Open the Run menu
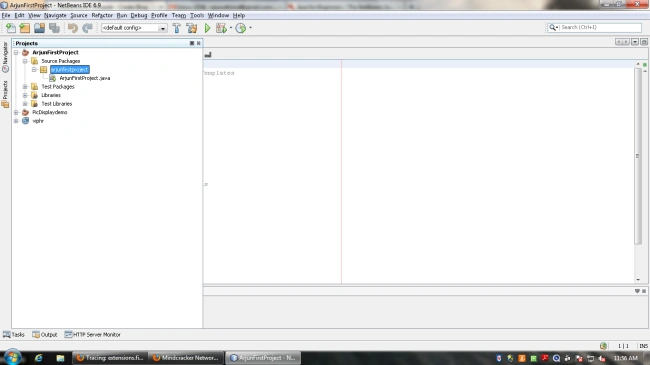650x365 pixels. point(121,15)
